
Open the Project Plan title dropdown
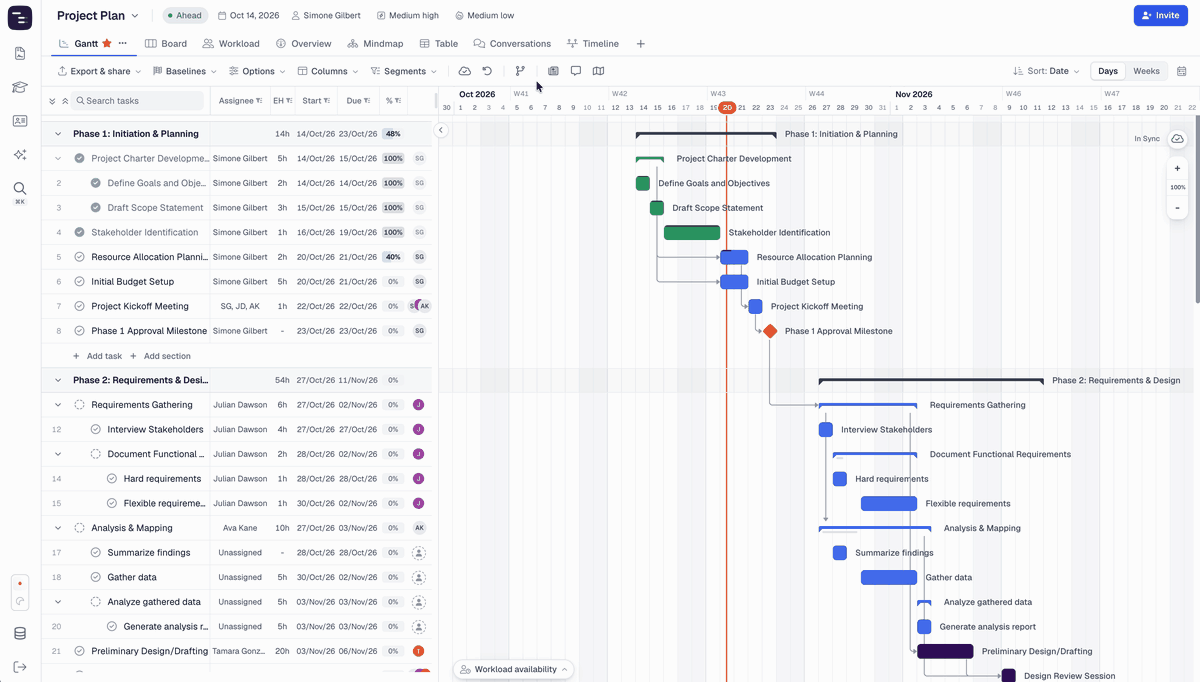pos(98,16)
